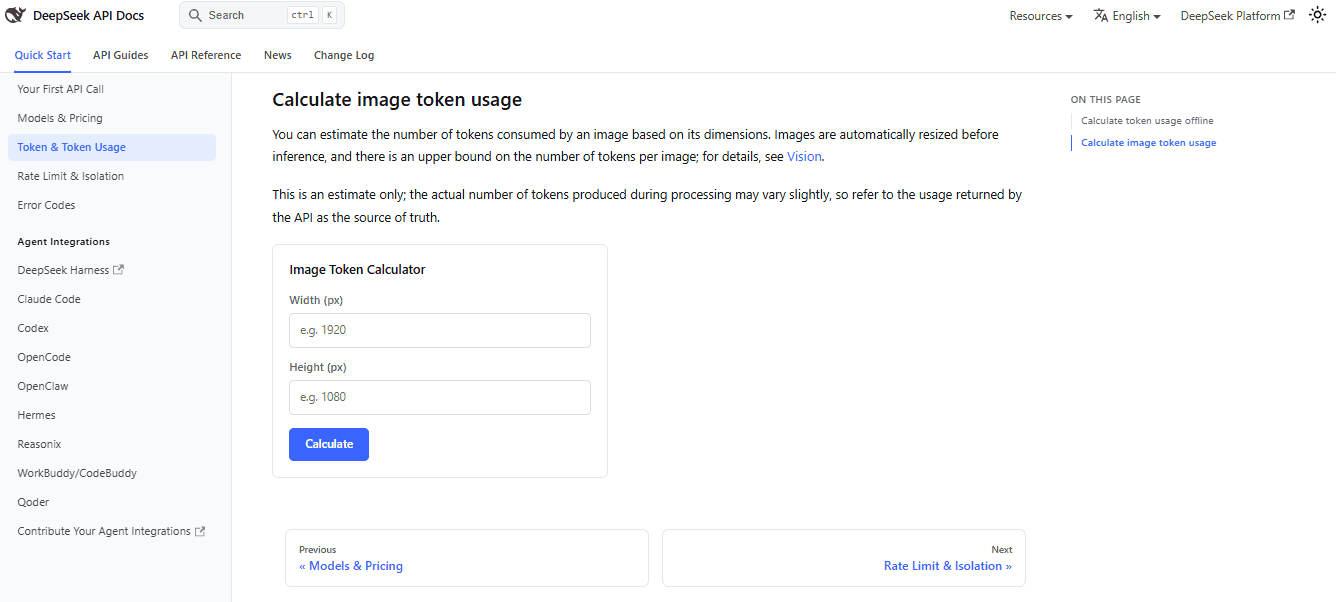The height and width of the screenshot is (602, 1336).
Task: Follow the Vision link in paragraph
Action: point(805,157)
